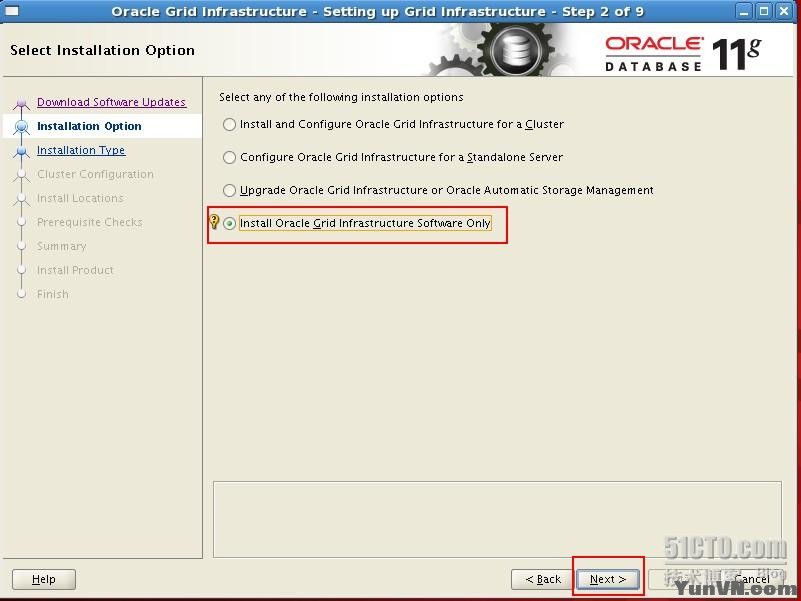Cancel the Grid Infrastructure installation
Image resolution: width=801 pixels, height=601 pixels.
[751, 579]
